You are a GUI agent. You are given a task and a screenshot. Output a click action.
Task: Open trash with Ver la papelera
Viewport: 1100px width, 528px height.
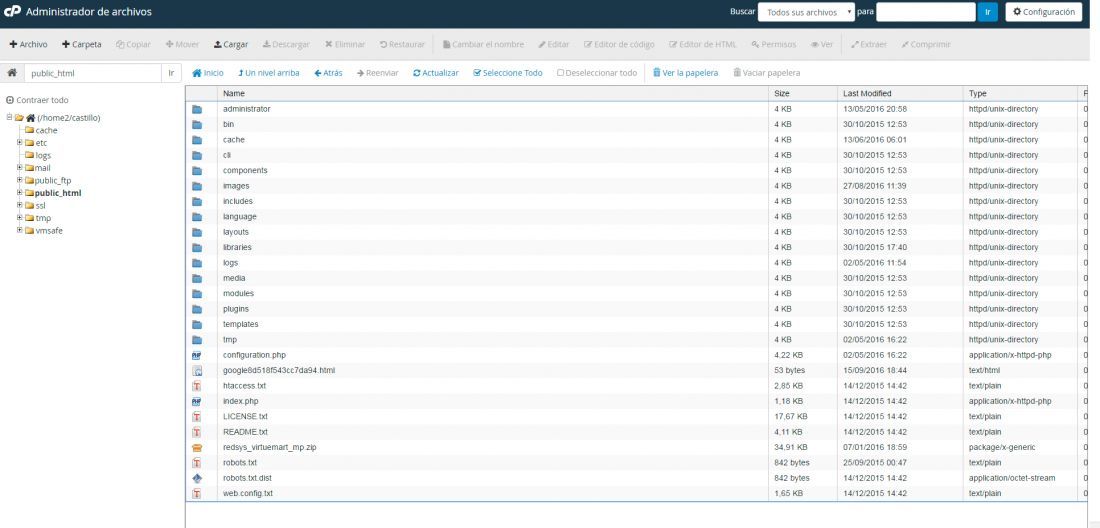click(x=685, y=73)
